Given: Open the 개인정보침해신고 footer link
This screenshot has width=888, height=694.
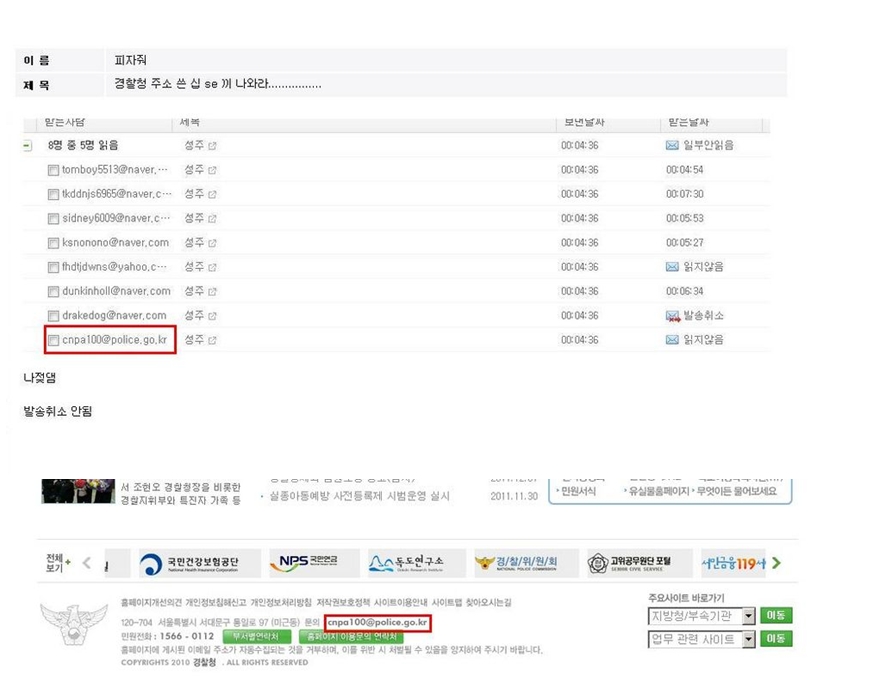Looking at the screenshot, I should pyautogui.click(x=216, y=603).
